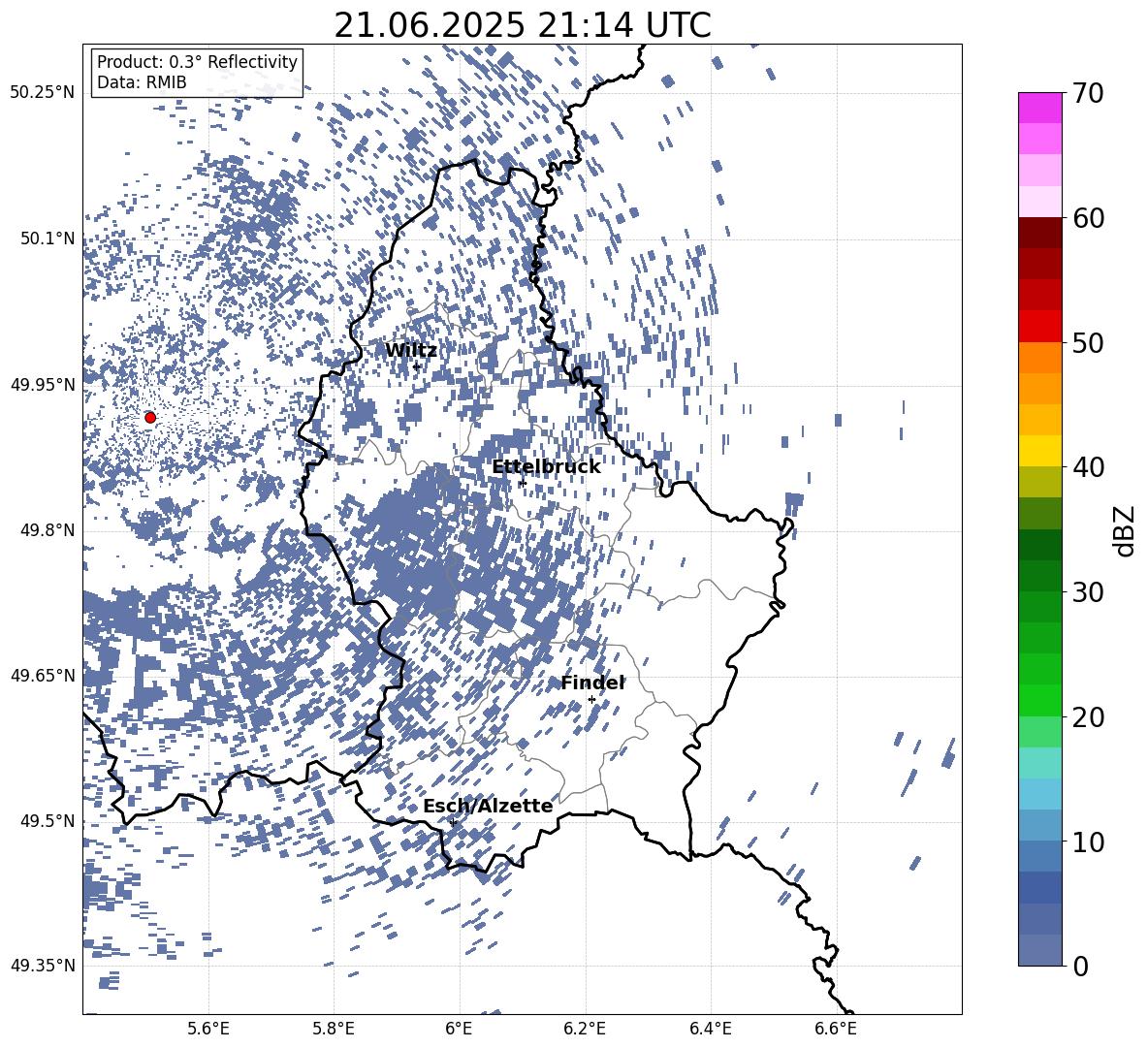Click the 50.1°N latitude label
The image size is (1148, 1048).
click(x=48, y=239)
